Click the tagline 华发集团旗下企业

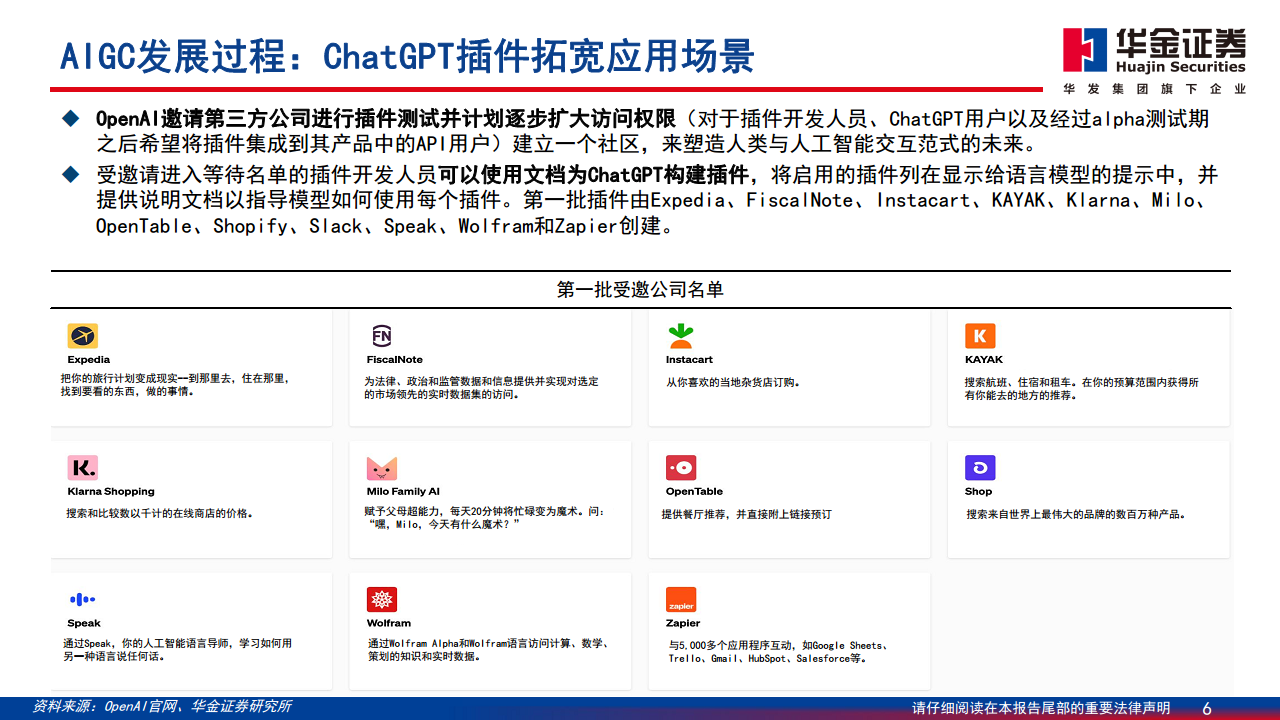pos(1154,89)
